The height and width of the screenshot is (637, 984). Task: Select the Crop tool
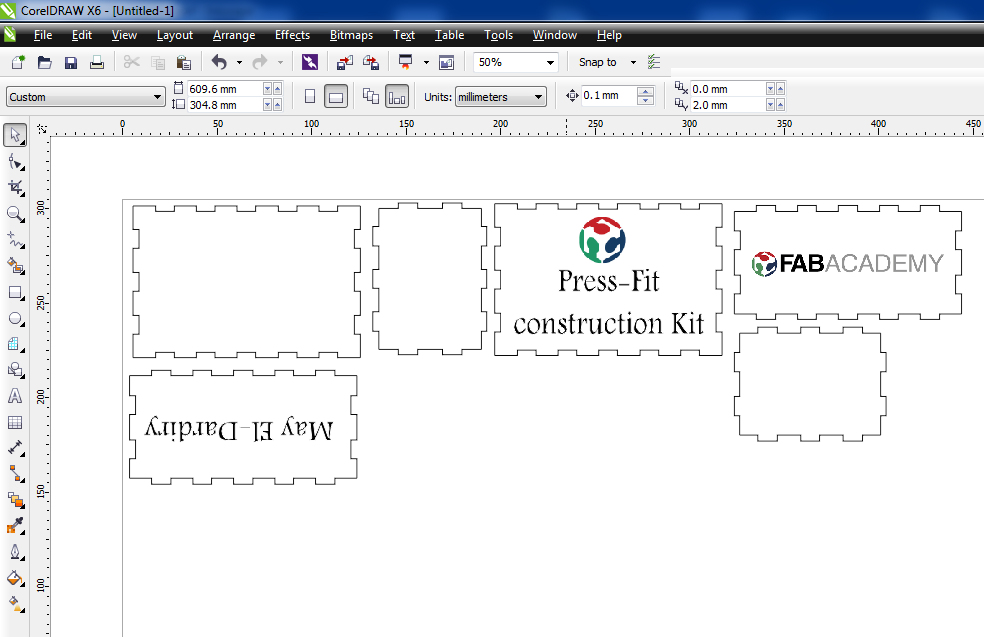click(x=15, y=188)
